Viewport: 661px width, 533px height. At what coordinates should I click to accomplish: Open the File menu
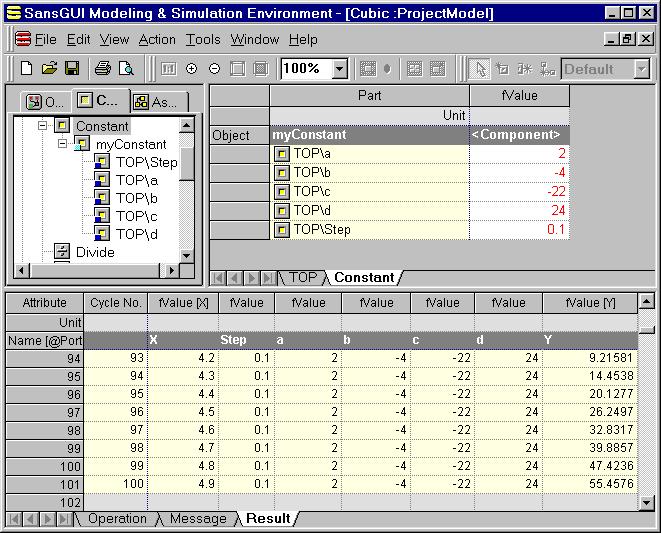pos(46,40)
